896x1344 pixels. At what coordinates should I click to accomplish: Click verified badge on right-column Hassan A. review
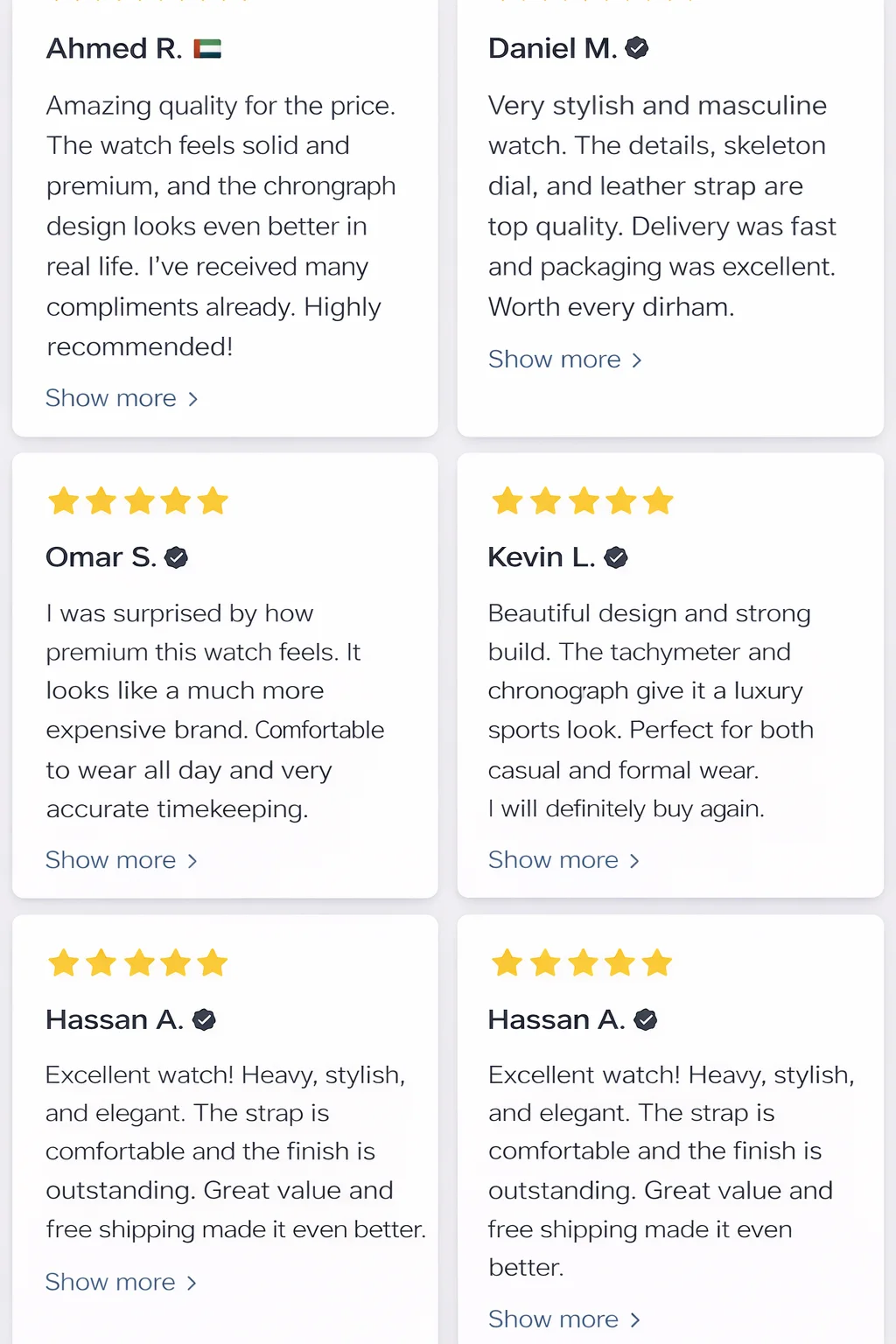[x=646, y=1019]
